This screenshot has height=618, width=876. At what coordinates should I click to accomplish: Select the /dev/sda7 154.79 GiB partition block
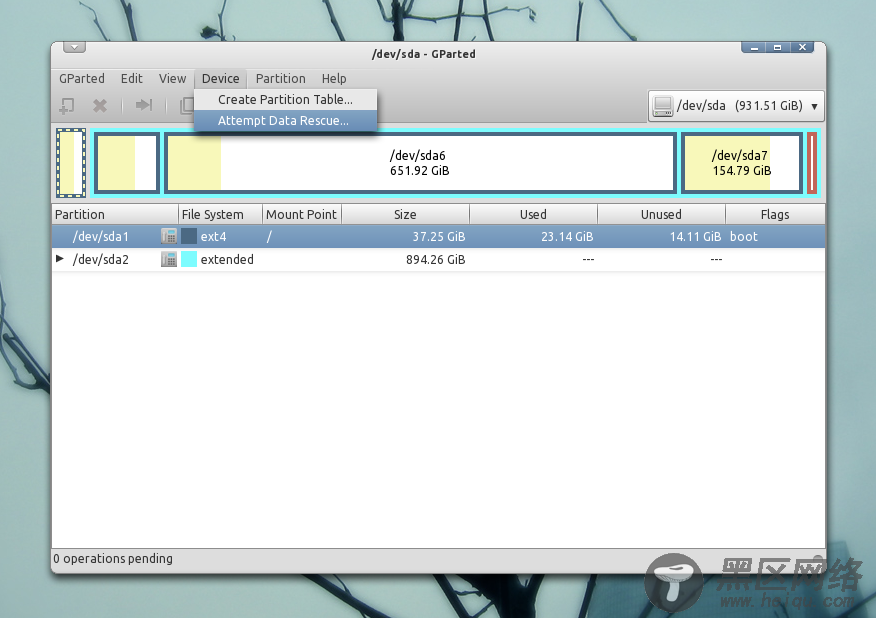pos(742,163)
